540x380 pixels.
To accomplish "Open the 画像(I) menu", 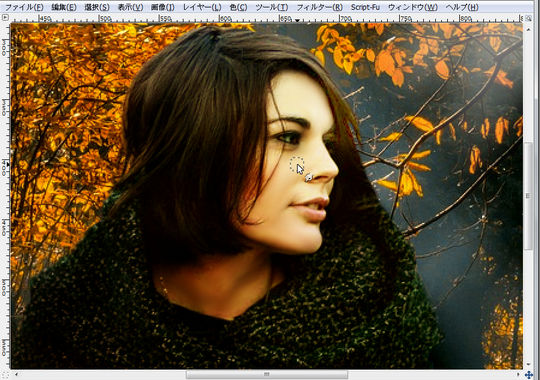I will [163, 7].
